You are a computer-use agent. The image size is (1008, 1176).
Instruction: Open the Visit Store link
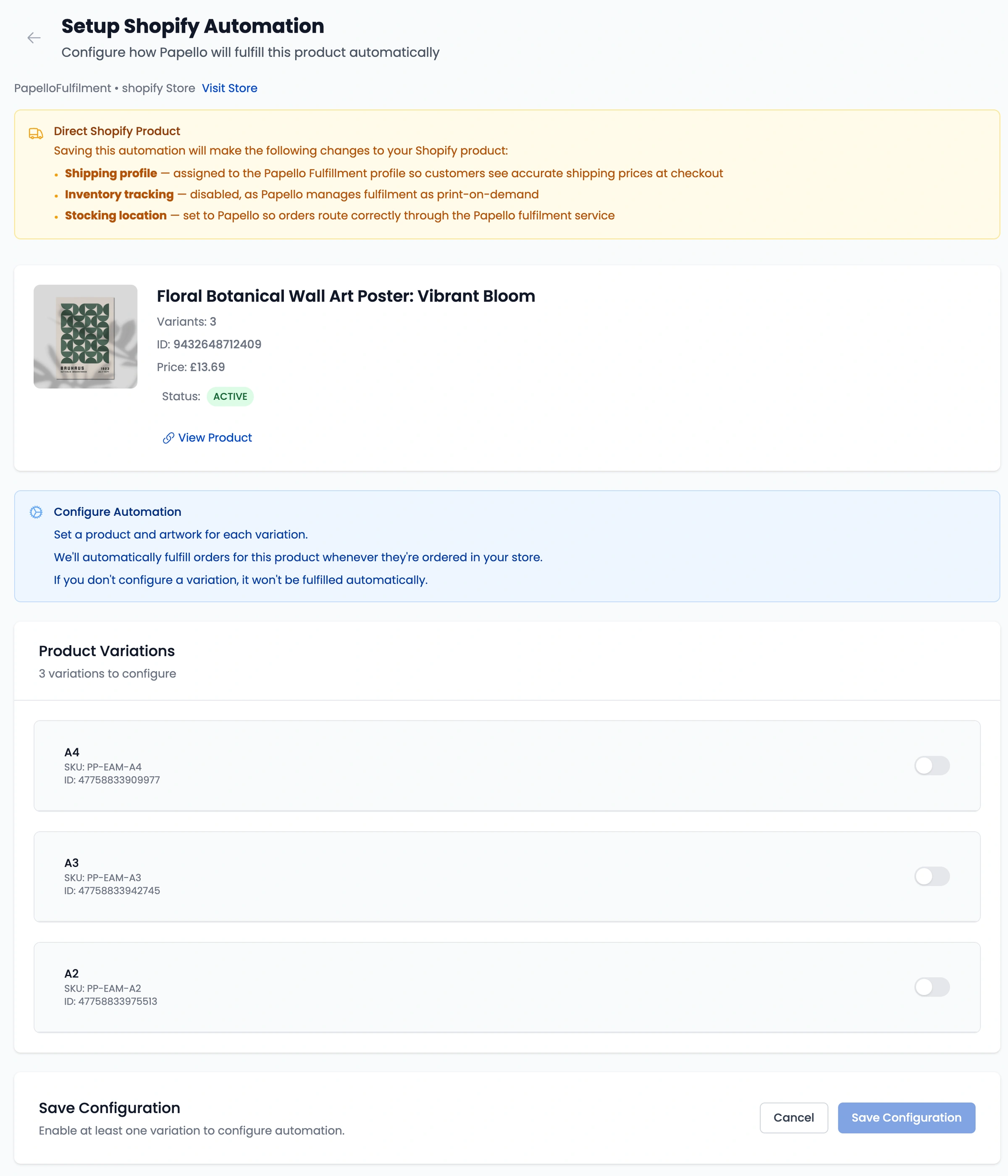229,88
